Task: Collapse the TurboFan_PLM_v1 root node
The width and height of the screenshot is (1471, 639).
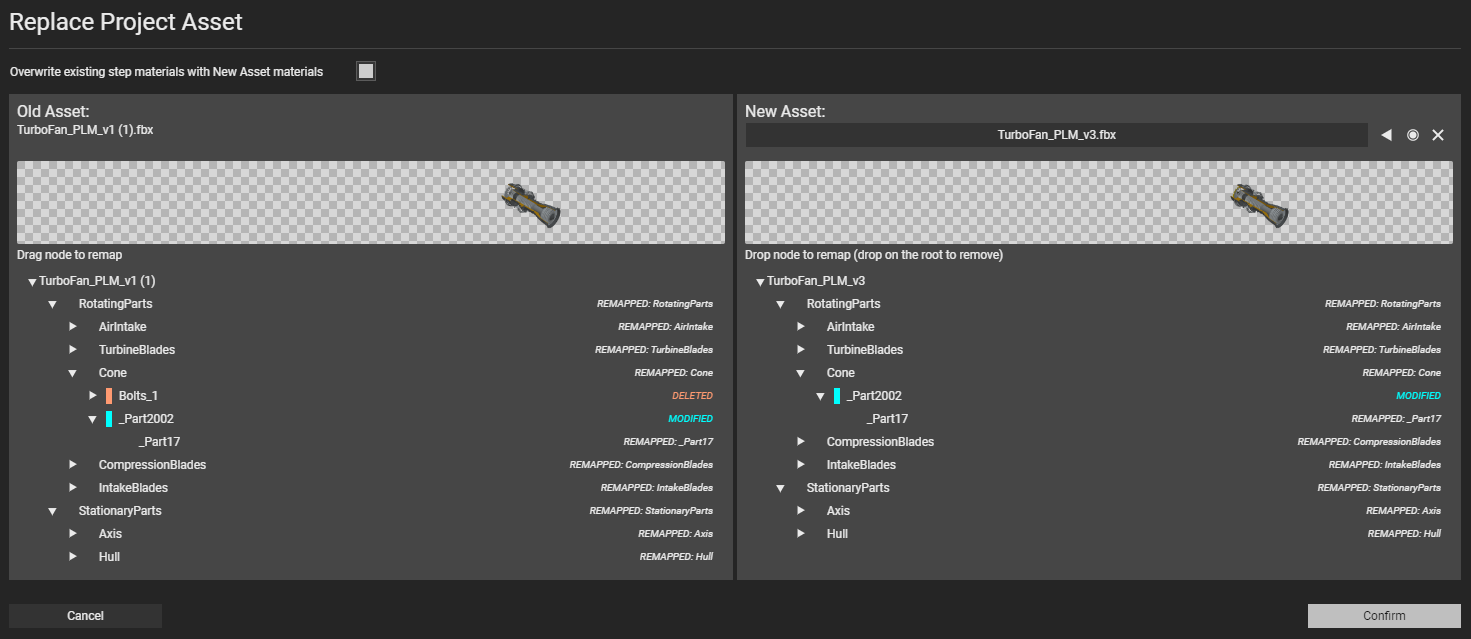Action: coord(31,280)
